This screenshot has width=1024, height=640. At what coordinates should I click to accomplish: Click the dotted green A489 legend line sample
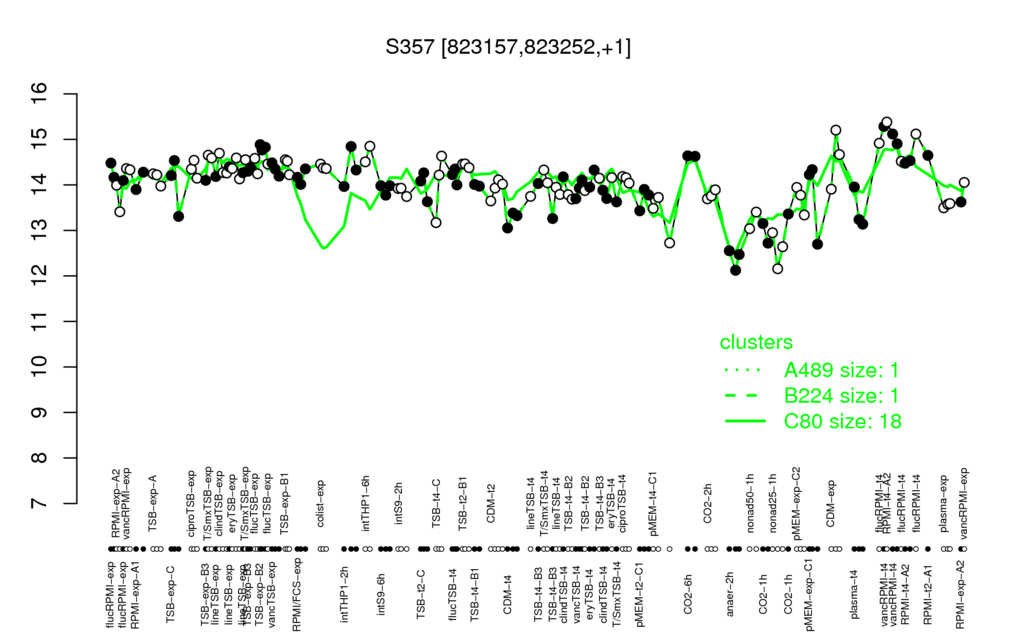(744, 370)
